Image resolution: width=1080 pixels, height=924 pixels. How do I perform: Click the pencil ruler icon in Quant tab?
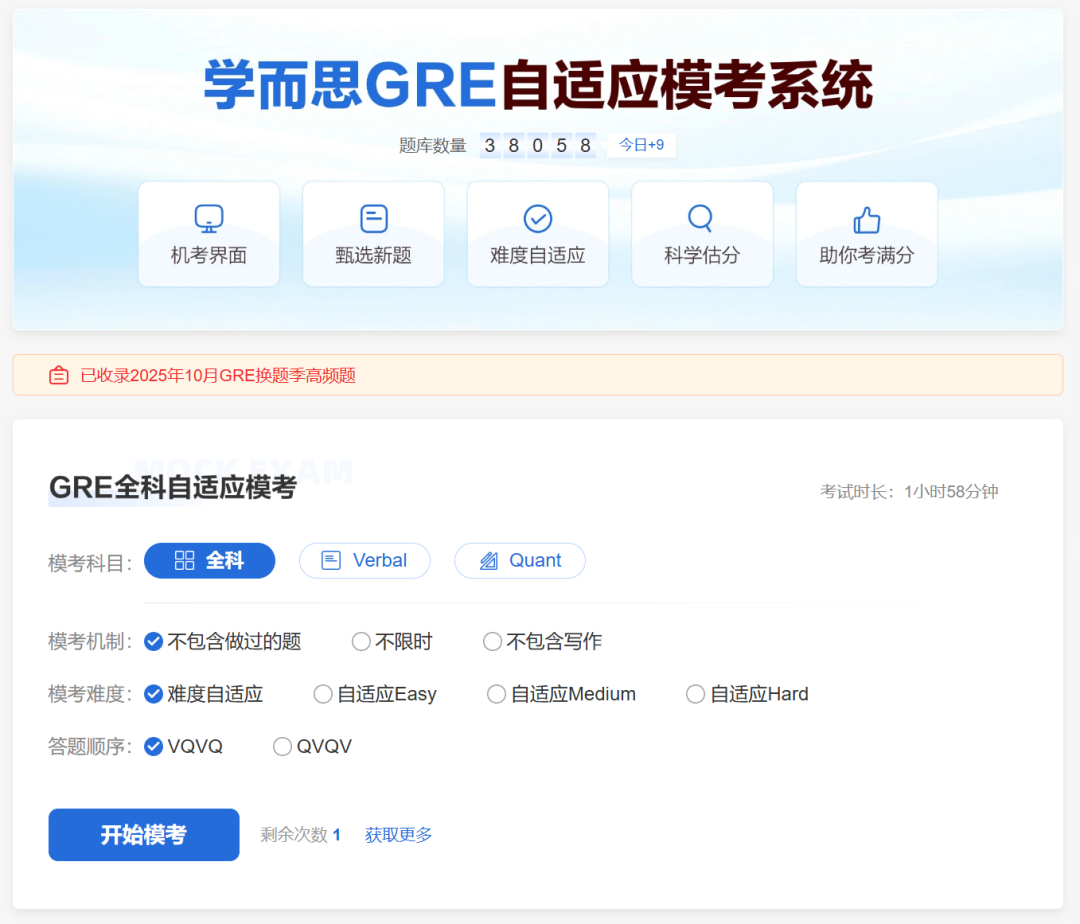488,560
